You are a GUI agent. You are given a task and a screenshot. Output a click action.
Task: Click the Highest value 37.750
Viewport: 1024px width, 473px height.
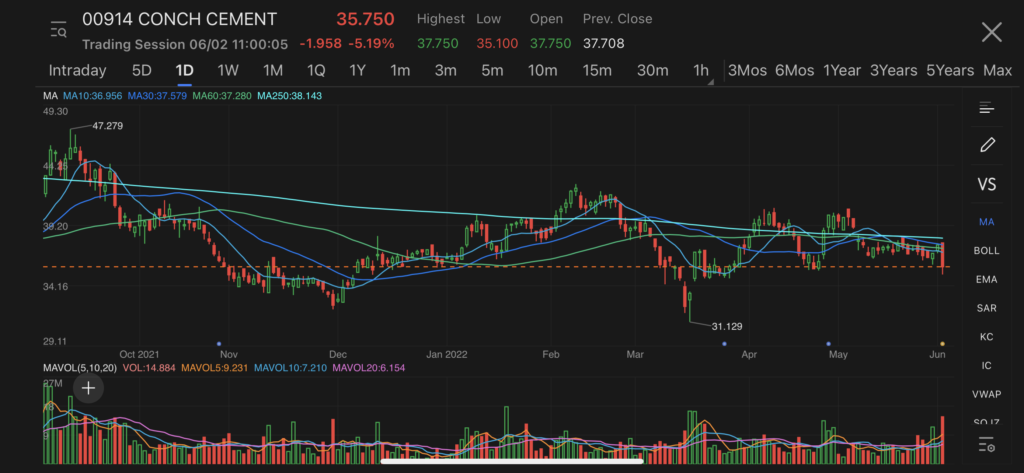point(438,44)
